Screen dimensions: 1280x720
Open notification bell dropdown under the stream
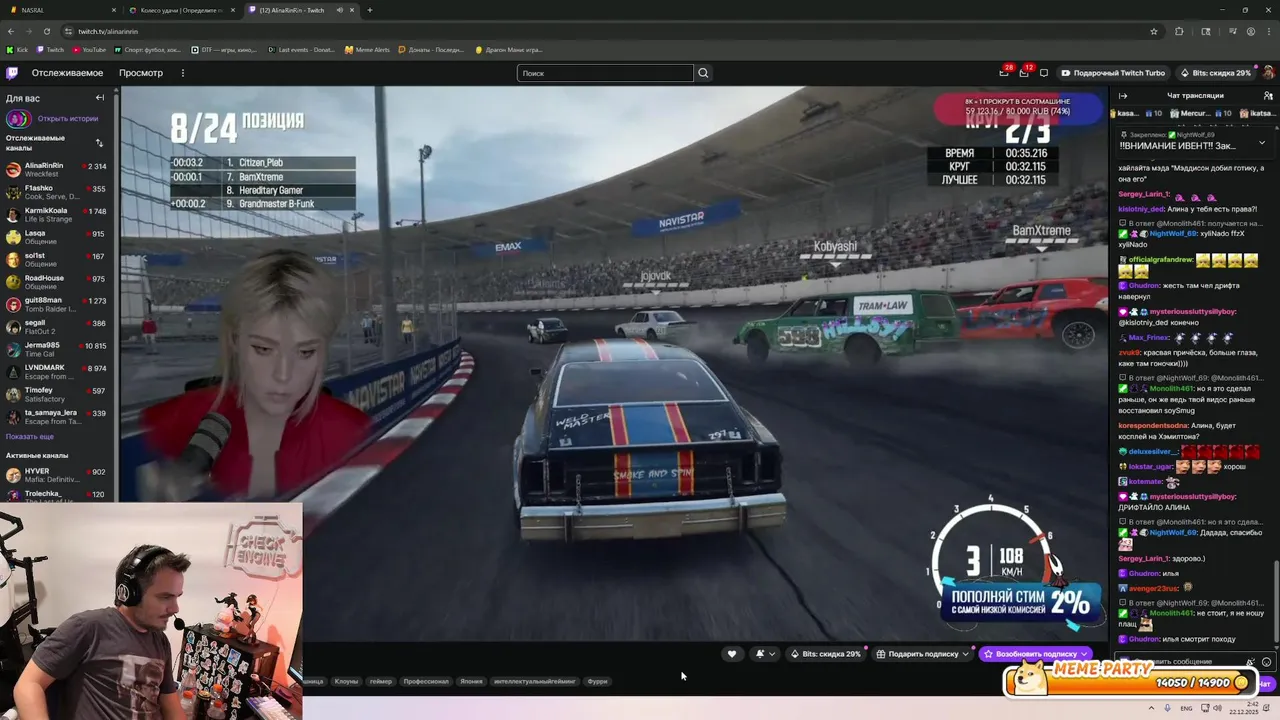[x=765, y=654]
